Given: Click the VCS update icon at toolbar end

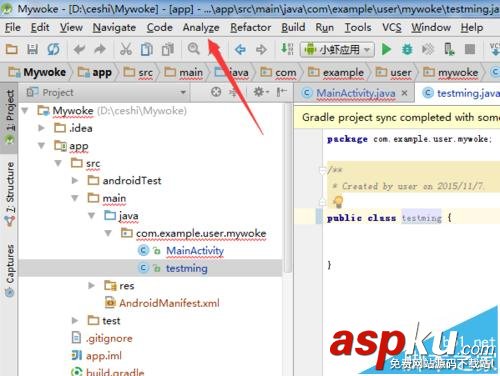Looking at the screenshot, I should (x=495, y=49).
